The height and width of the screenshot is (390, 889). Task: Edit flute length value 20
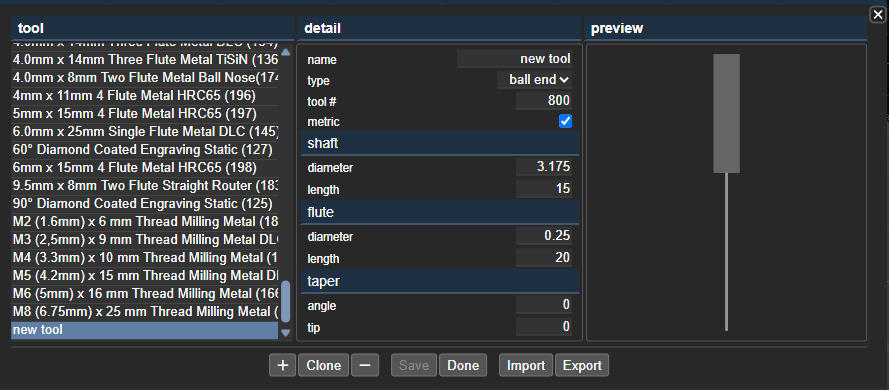point(544,258)
